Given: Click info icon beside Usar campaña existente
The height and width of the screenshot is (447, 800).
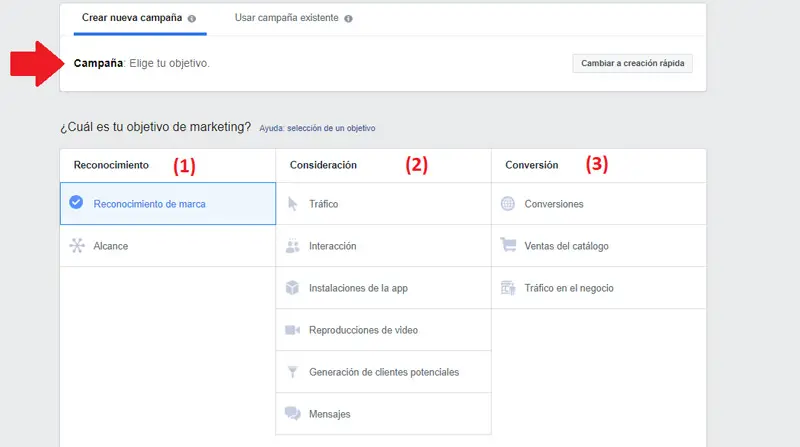Looking at the screenshot, I should pos(349,19).
